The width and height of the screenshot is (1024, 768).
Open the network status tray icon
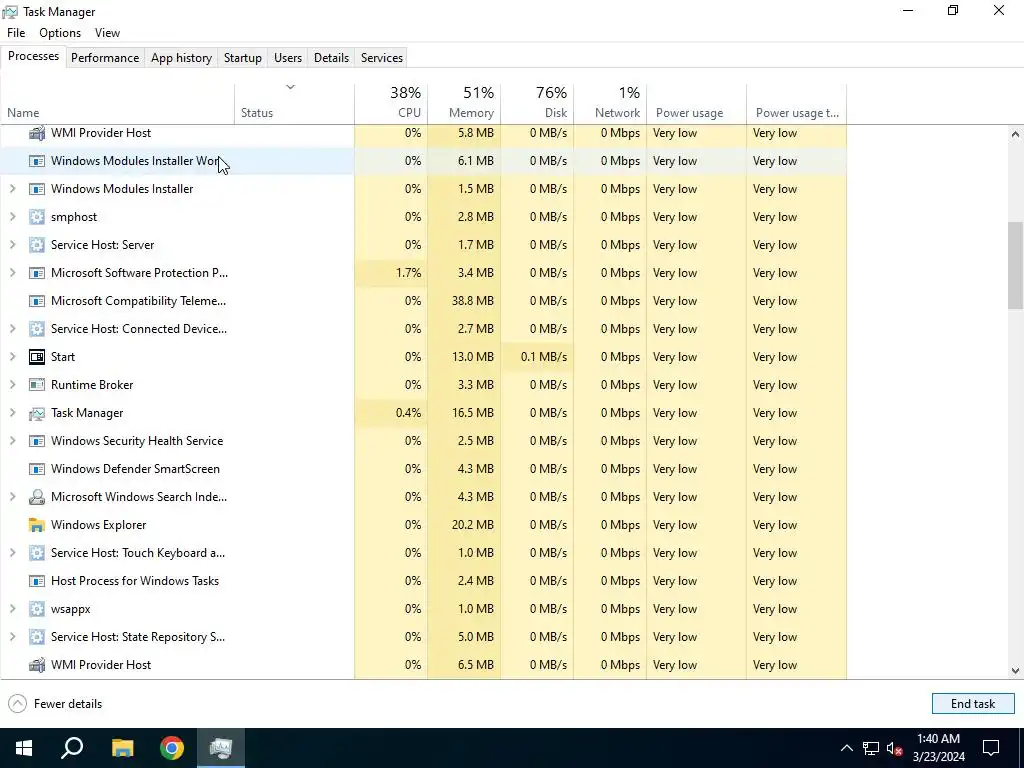[871, 748]
